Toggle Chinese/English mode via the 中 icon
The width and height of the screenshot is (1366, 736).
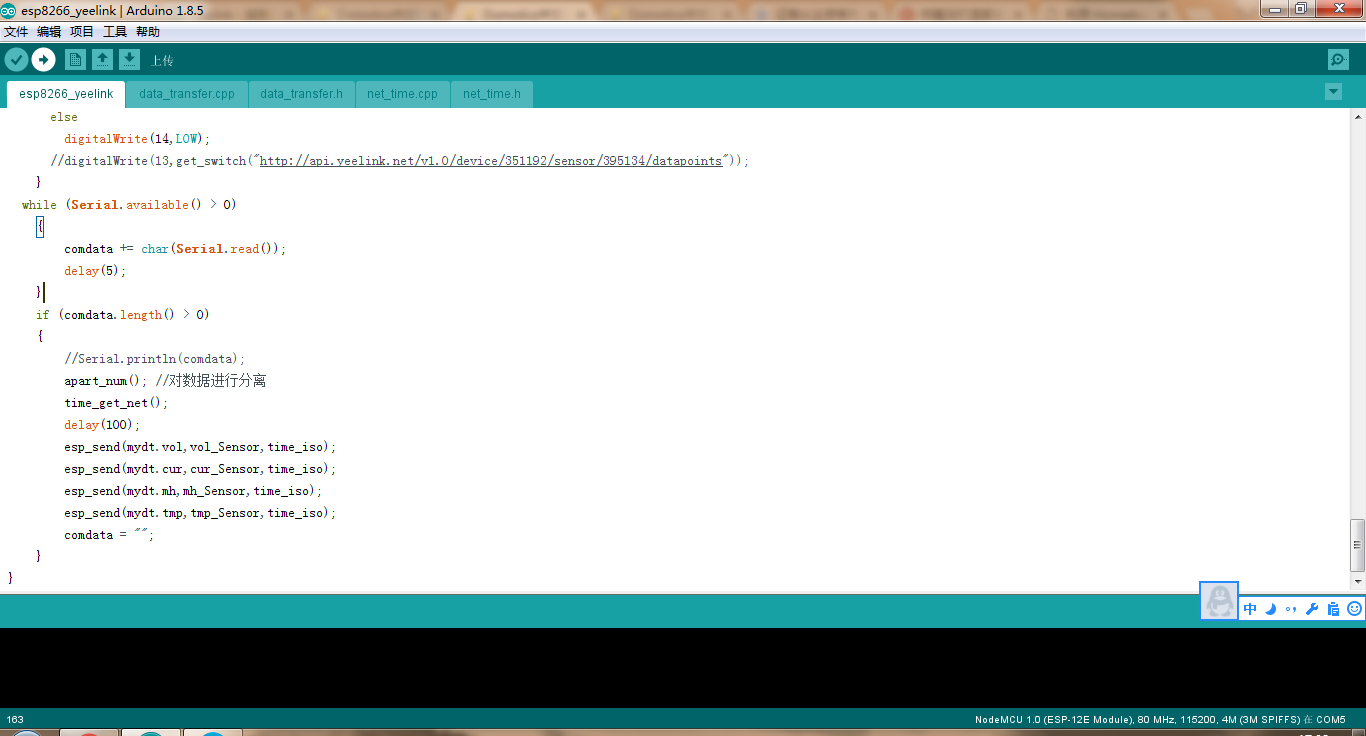point(1250,609)
